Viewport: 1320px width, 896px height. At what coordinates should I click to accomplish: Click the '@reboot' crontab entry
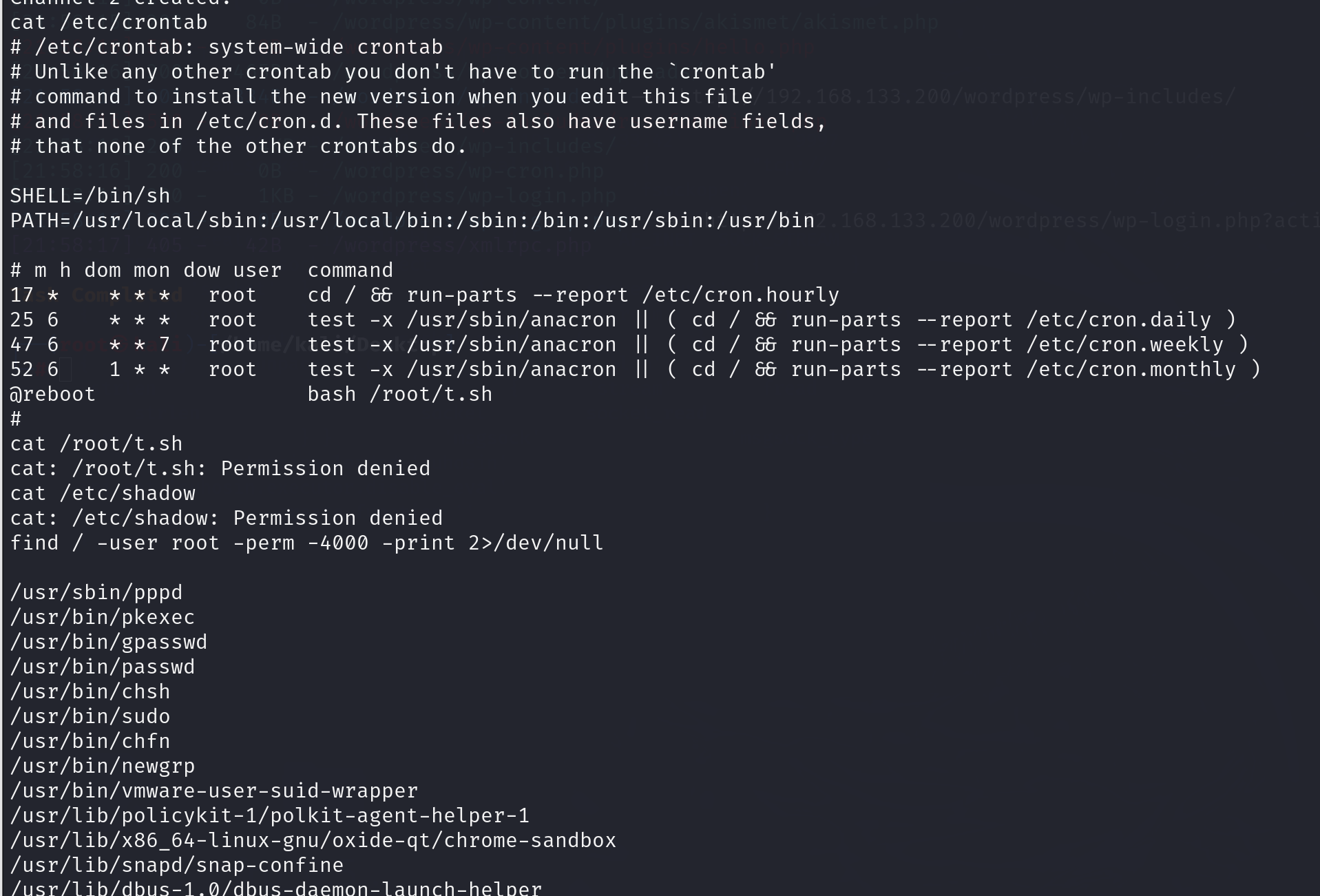(x=53, y=394)
